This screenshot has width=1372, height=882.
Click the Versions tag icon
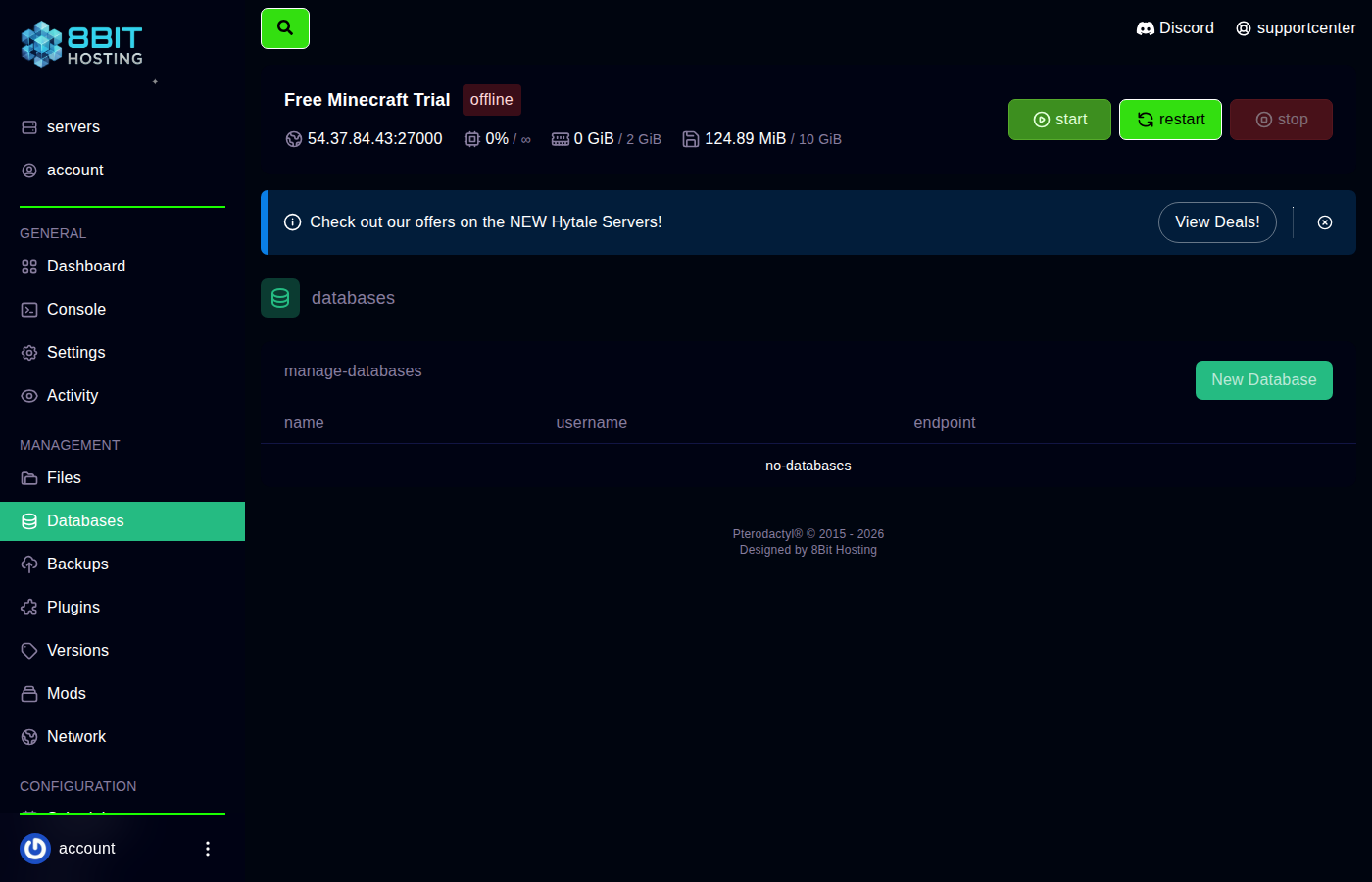[29, 651]
